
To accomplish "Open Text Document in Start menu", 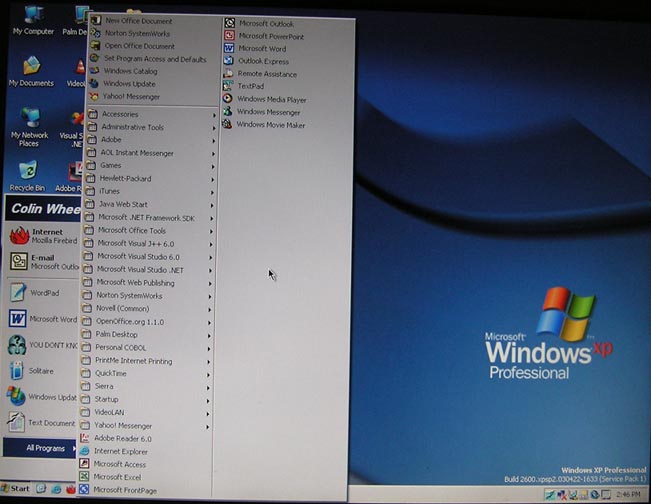I will click(42, 423).
